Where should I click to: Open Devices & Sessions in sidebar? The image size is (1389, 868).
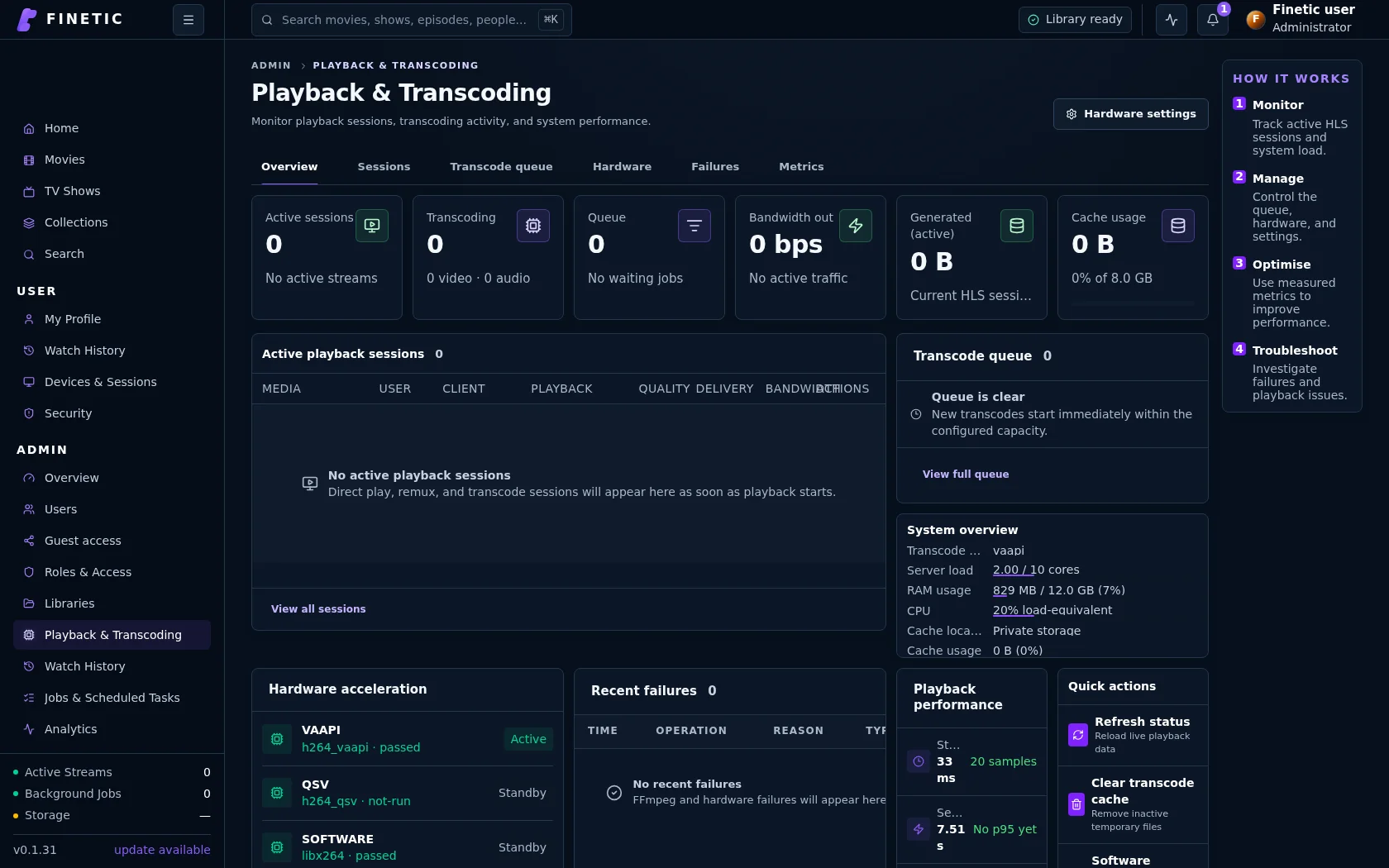pyautogui.click(x=112, y=382)
